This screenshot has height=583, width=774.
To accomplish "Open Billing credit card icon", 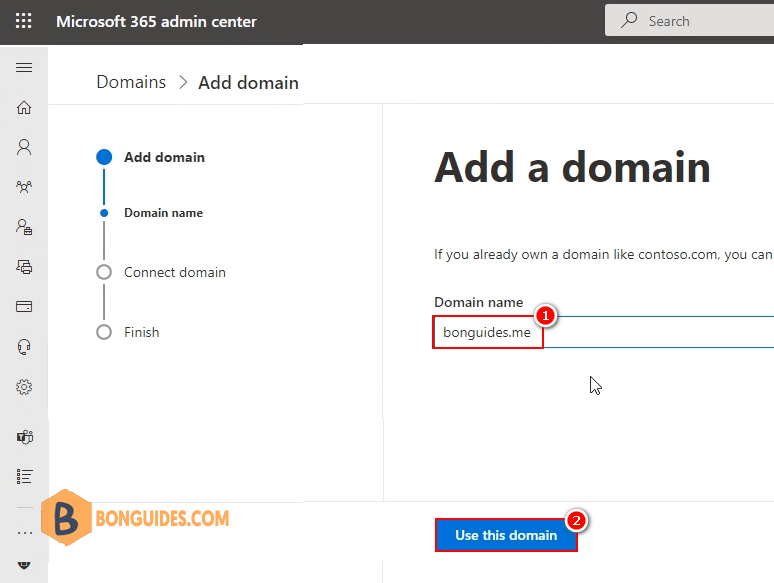I will (24, 307).
